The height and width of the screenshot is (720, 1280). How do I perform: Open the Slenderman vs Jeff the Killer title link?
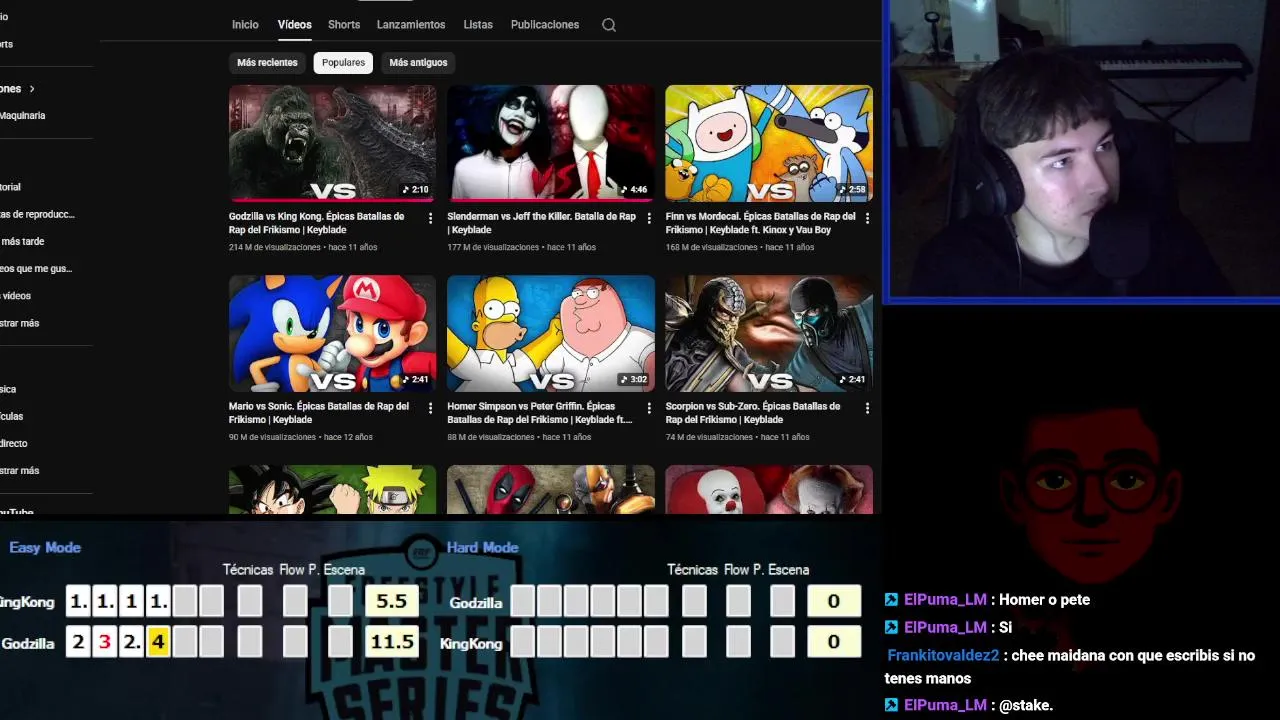click(541, 223)
